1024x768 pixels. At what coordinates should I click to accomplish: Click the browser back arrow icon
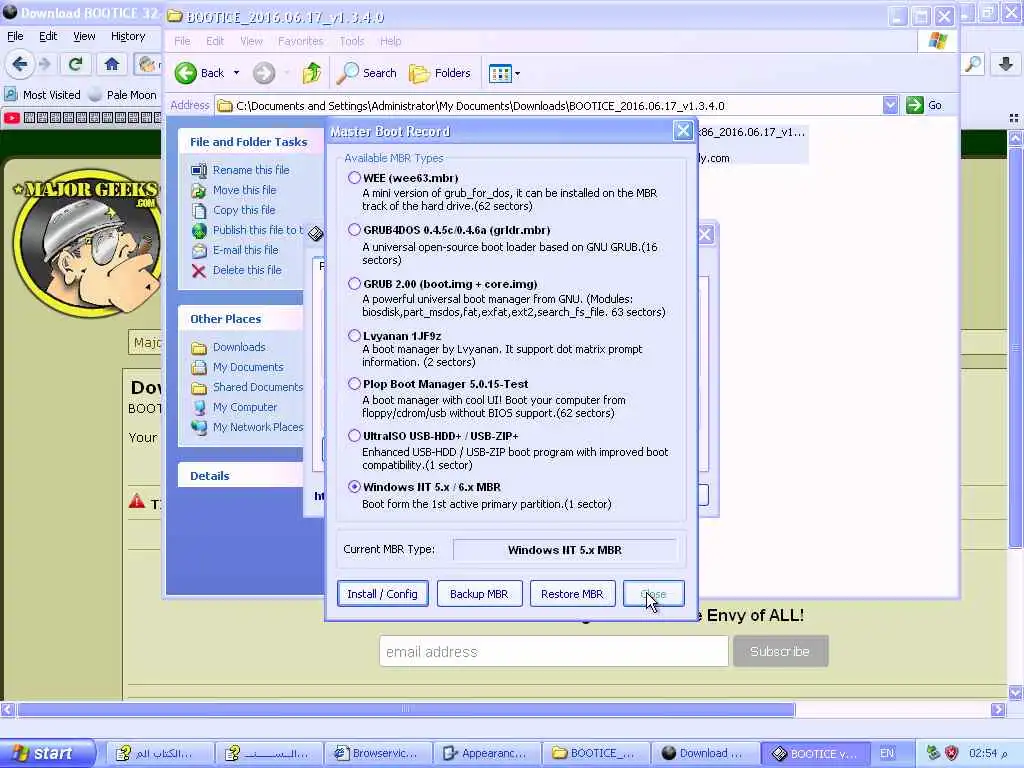(x=20, y=64)
